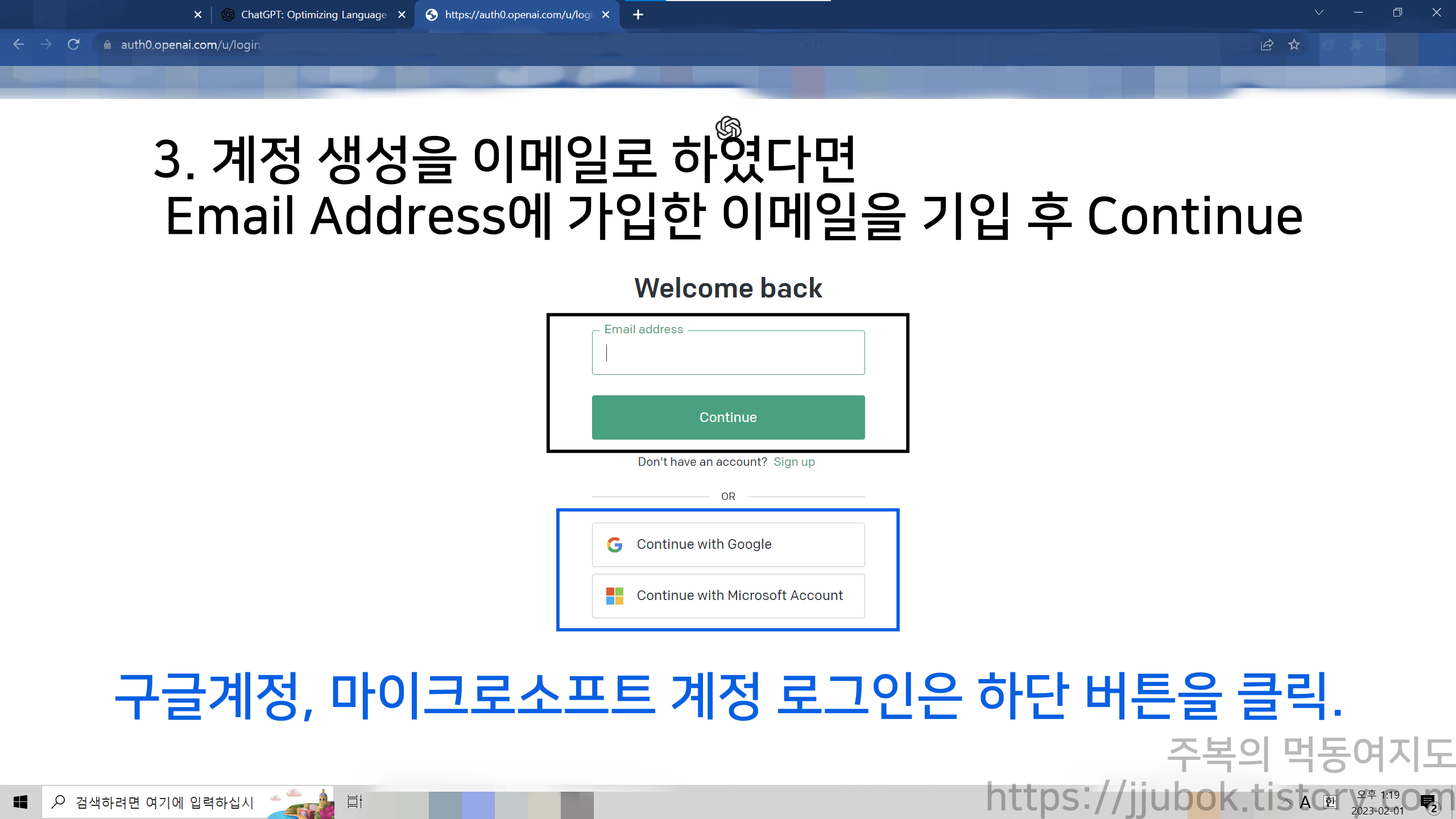Click the taskbar search magnifier icon
Viewport: 1456px width, 819px height.
57,803
